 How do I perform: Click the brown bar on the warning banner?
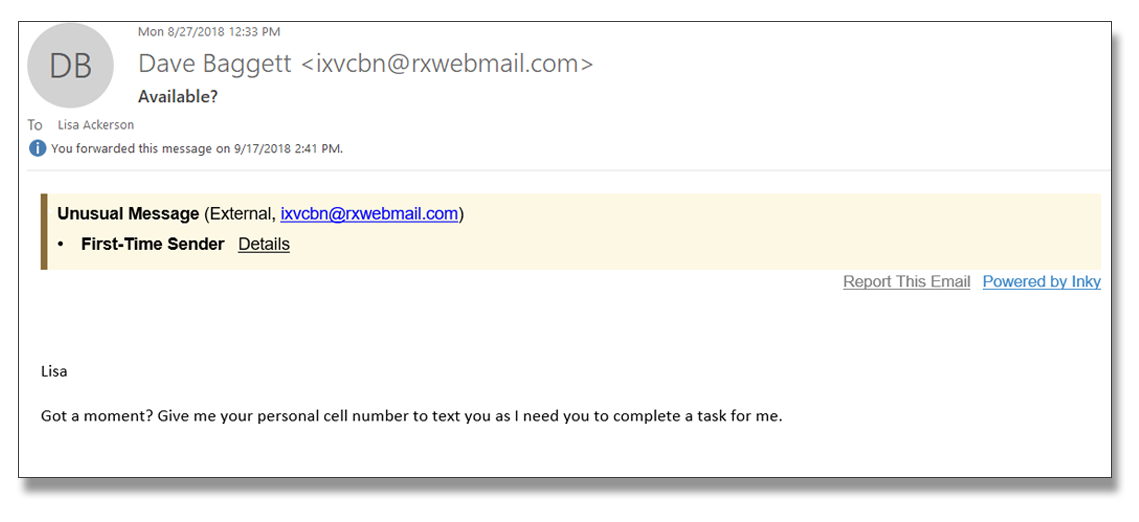[x=44, y=232]
